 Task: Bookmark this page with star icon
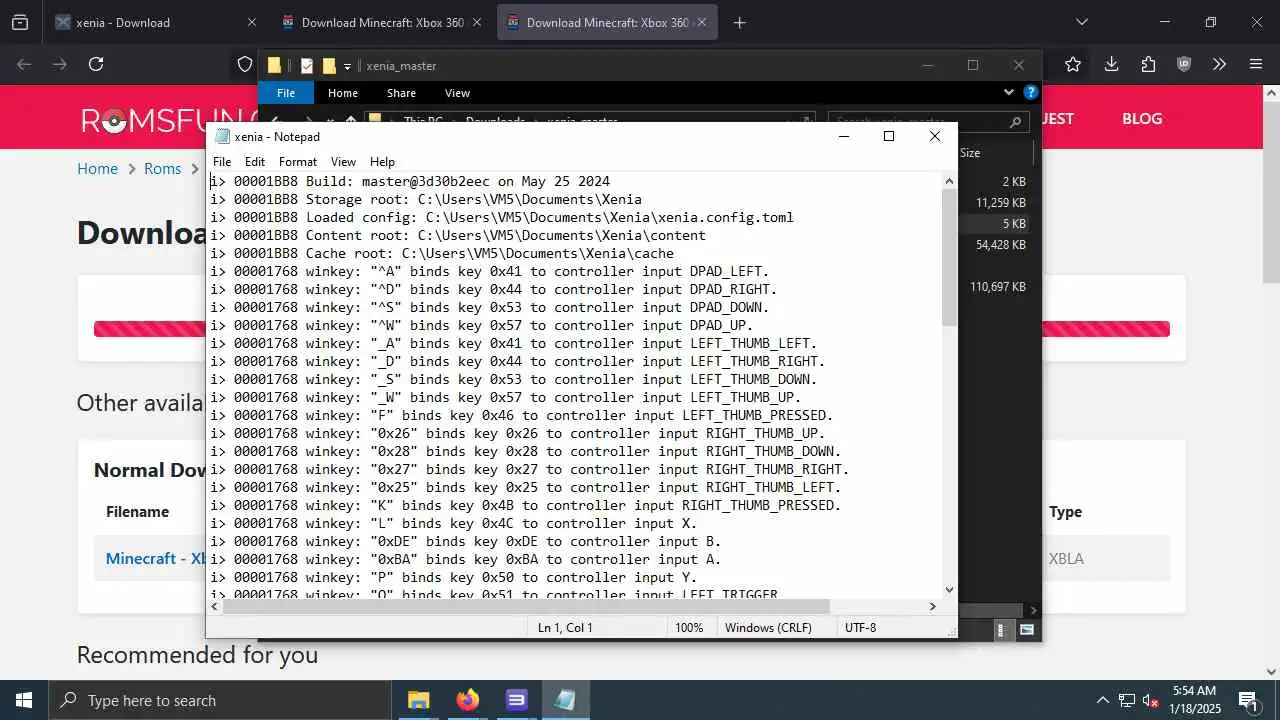coord(1073,64)
